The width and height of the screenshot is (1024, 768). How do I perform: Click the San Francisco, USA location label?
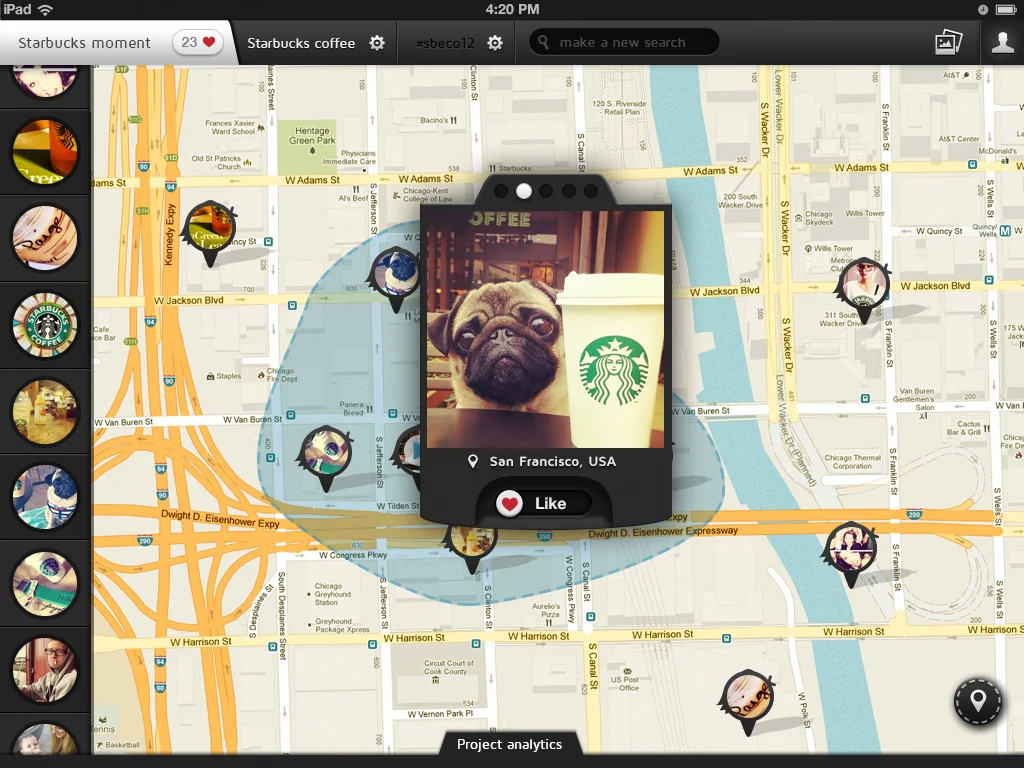(x=552, y=462)
